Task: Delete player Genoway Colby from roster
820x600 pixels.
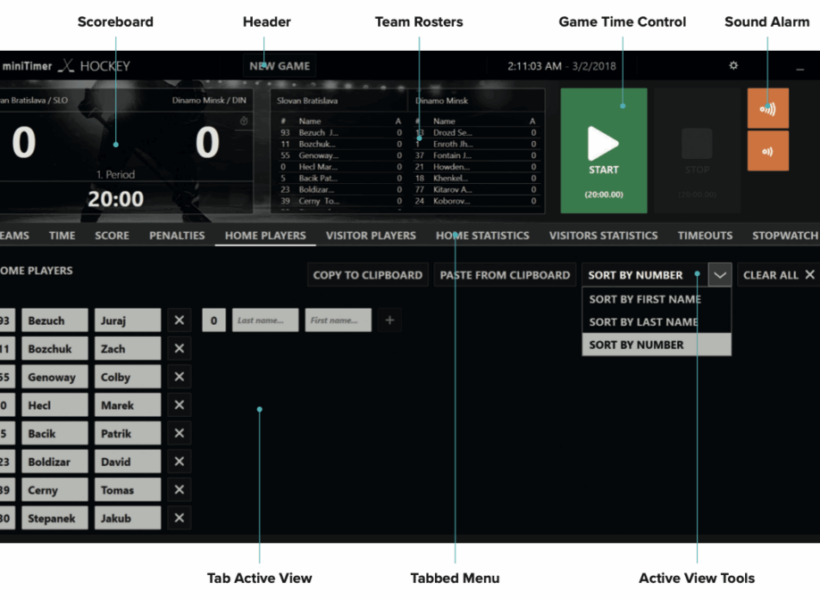Action: click(x=179, y=377)
